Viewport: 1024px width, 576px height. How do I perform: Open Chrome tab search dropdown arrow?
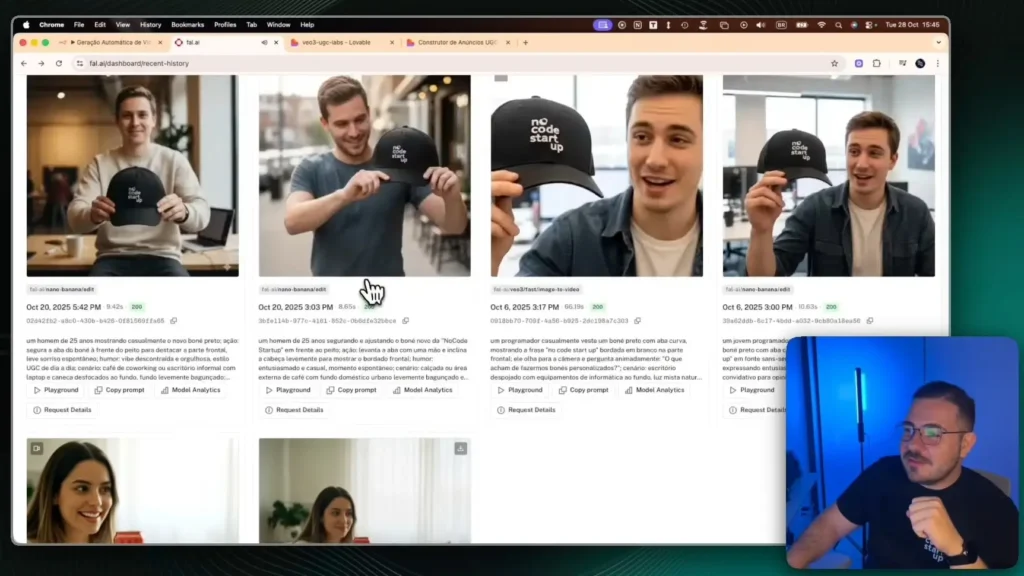(938, 42)
